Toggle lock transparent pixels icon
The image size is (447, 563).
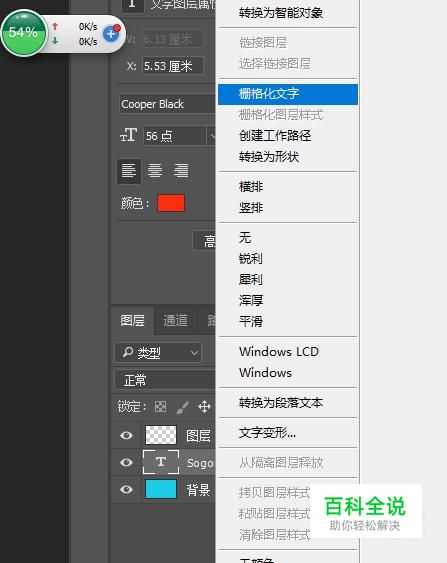point(160,407)
